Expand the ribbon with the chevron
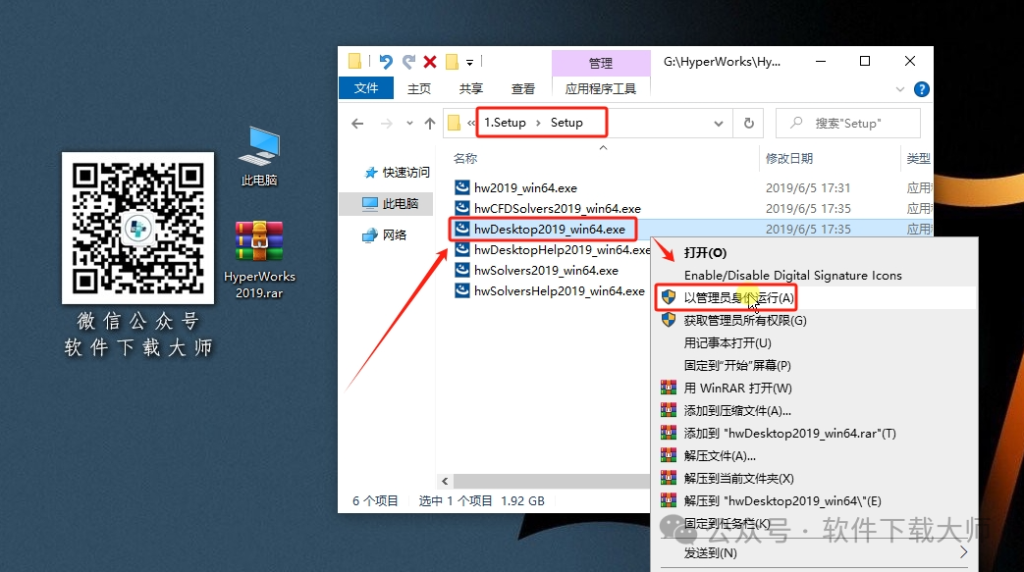 (900, 89)
